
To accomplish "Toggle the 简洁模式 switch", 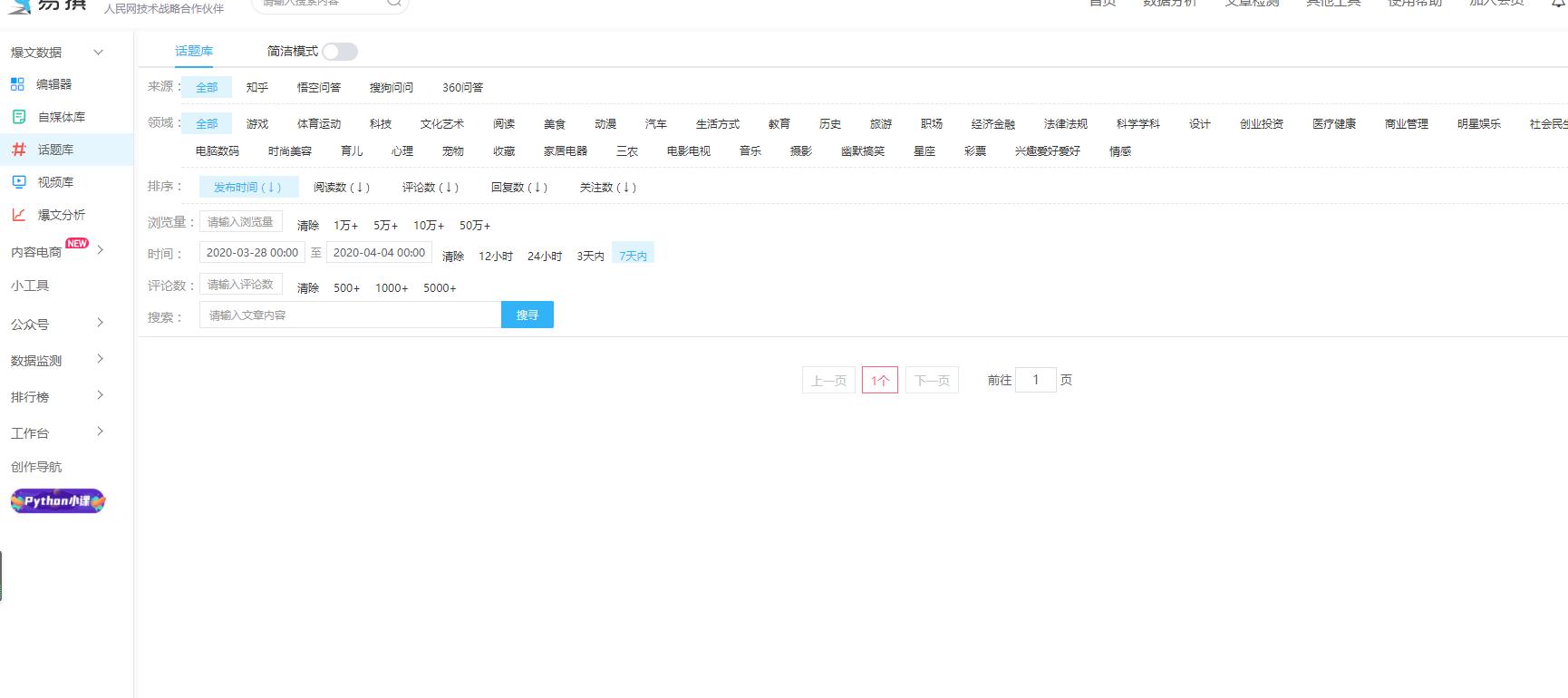I will (x=340, y=52).
